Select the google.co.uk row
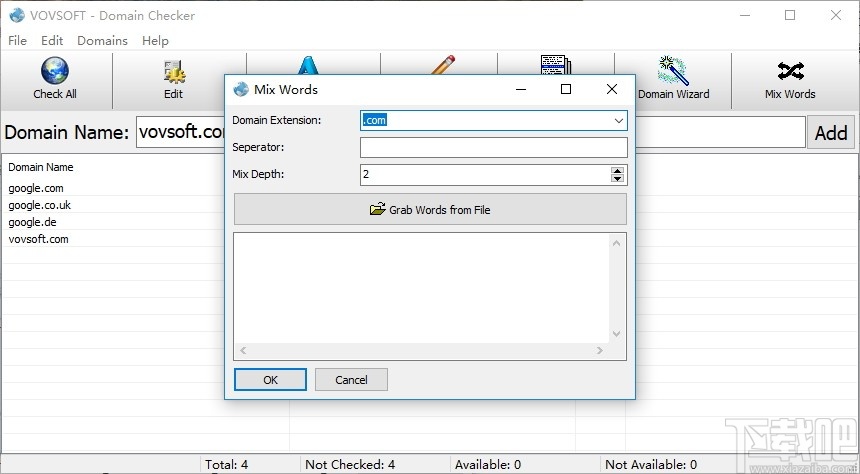This screenshot has width=860, height=474. pyautogui.click(x=39, y=205)
